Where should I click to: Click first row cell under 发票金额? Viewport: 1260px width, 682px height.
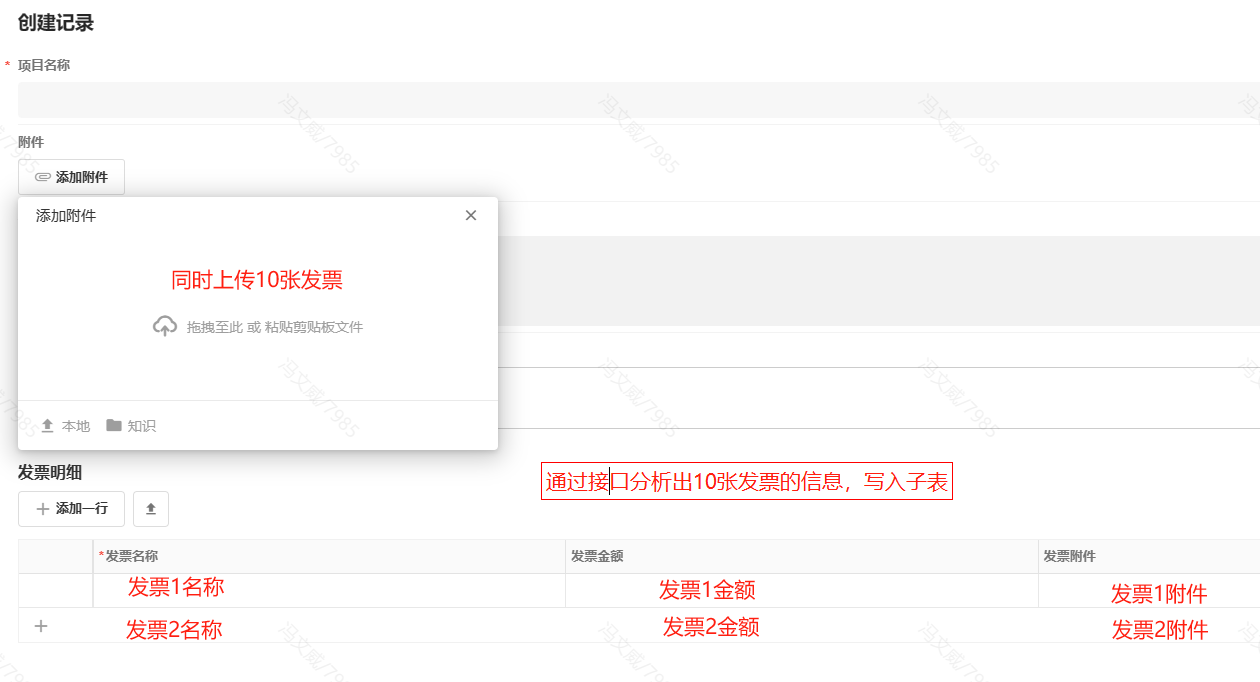tap(802, 590)
